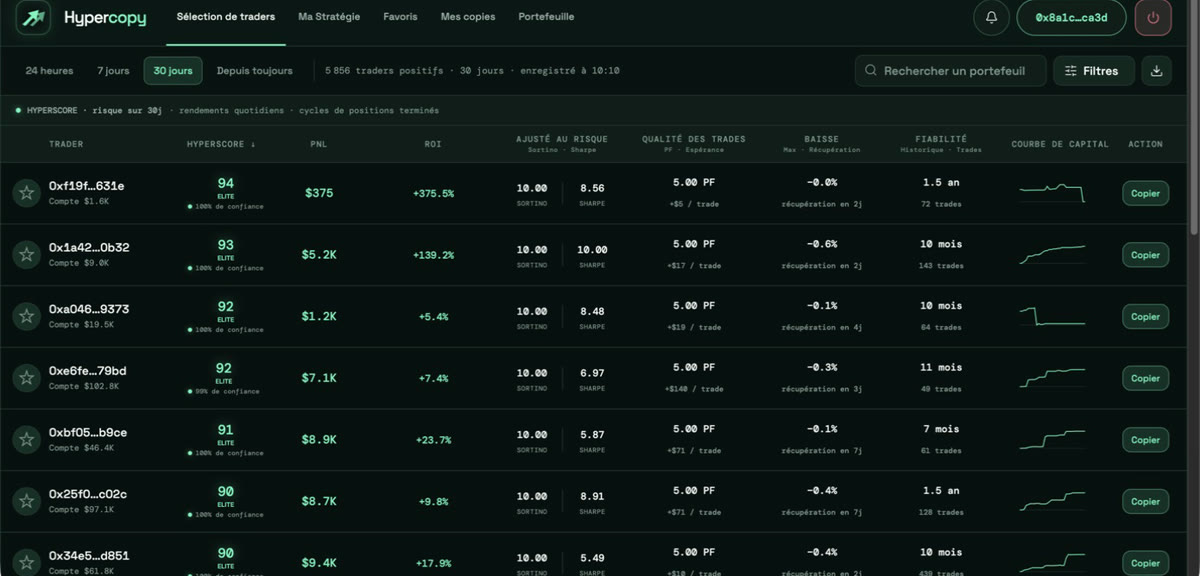Viewport: 1200px width, 576px height.
Task: Copy trader 0xbf05…b9ce
Action: tap(1145, 440)
